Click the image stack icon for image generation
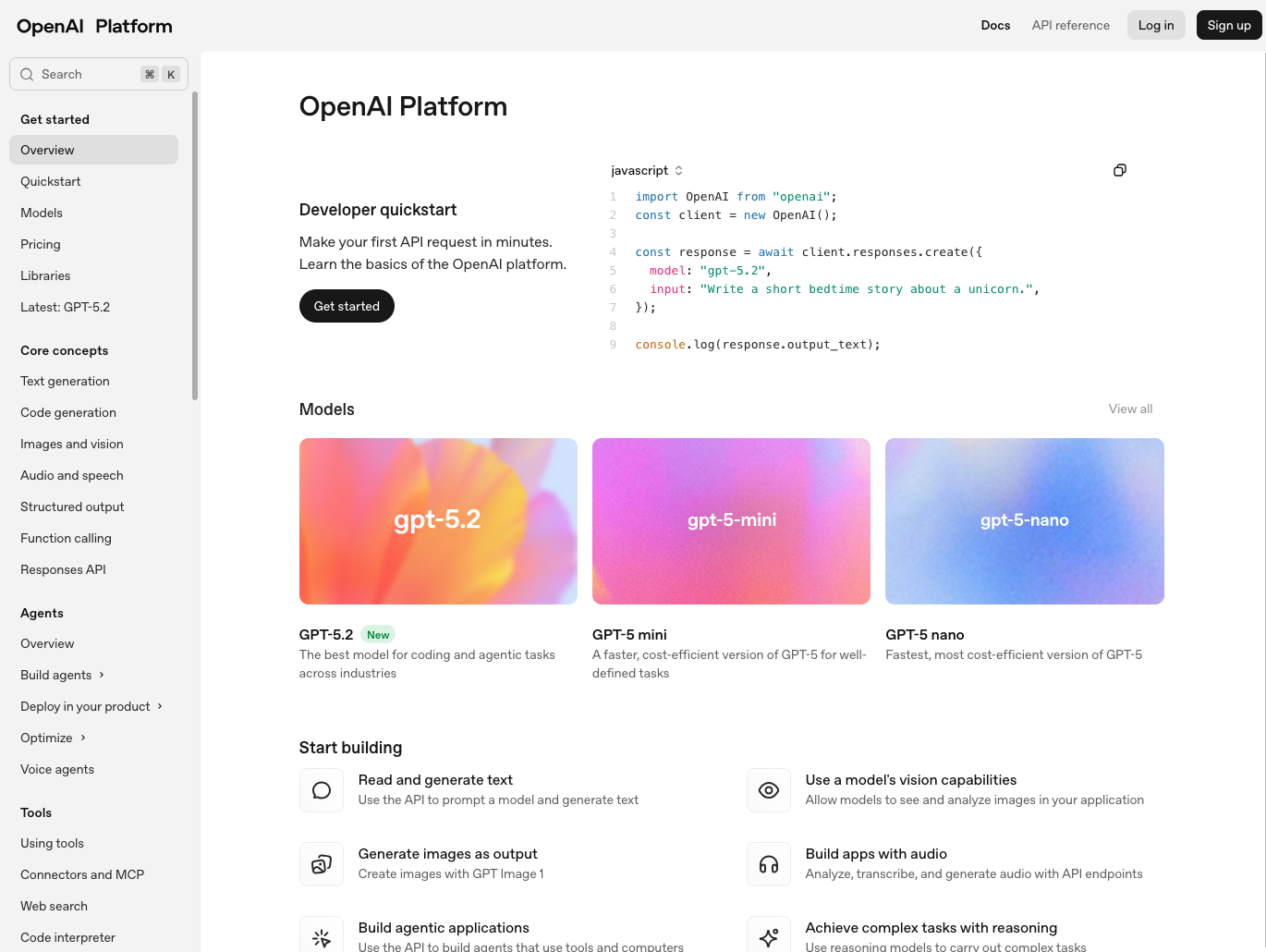Viewport: 1266px width, 952px height. (x=322, y=864)
